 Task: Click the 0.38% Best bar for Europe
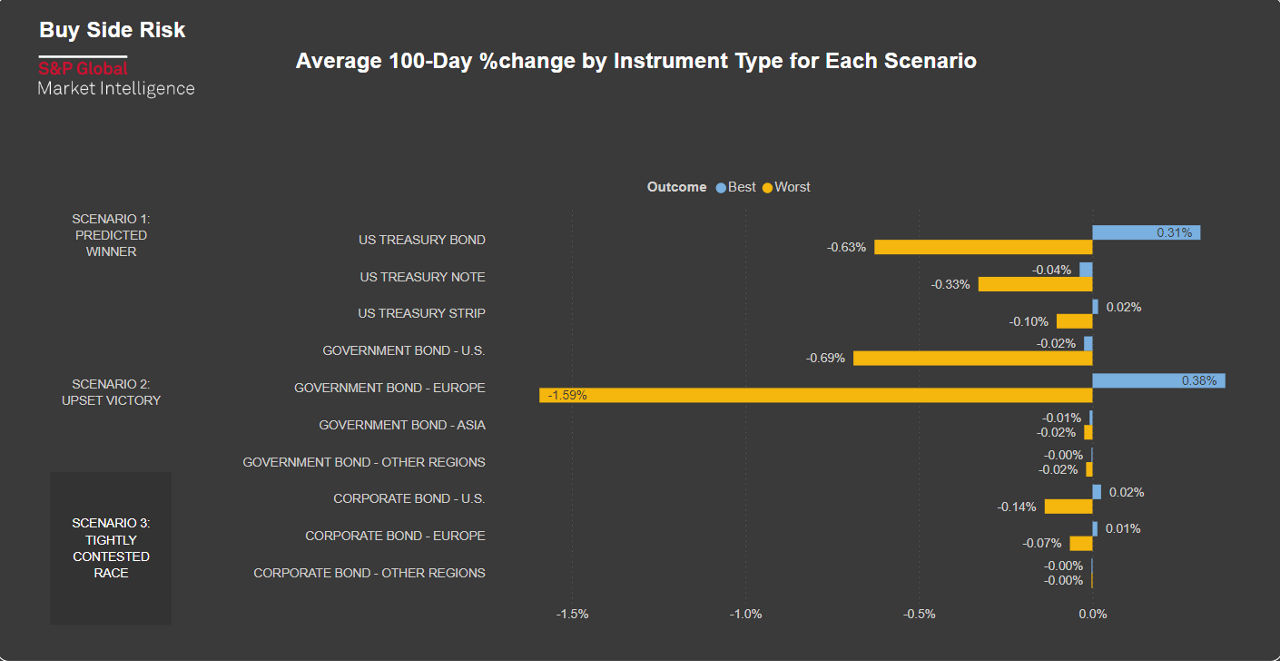1158,381
